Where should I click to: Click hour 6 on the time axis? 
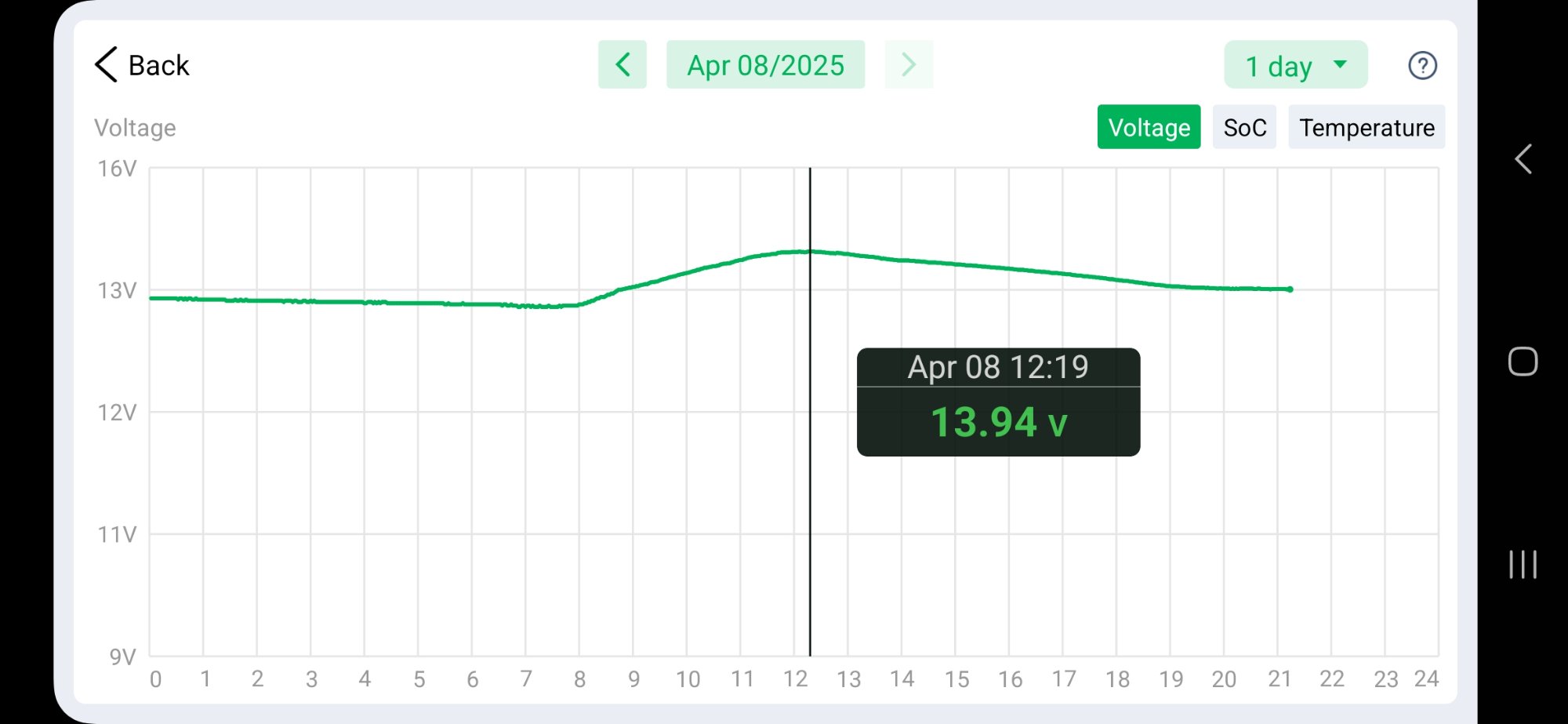[472, 679]
